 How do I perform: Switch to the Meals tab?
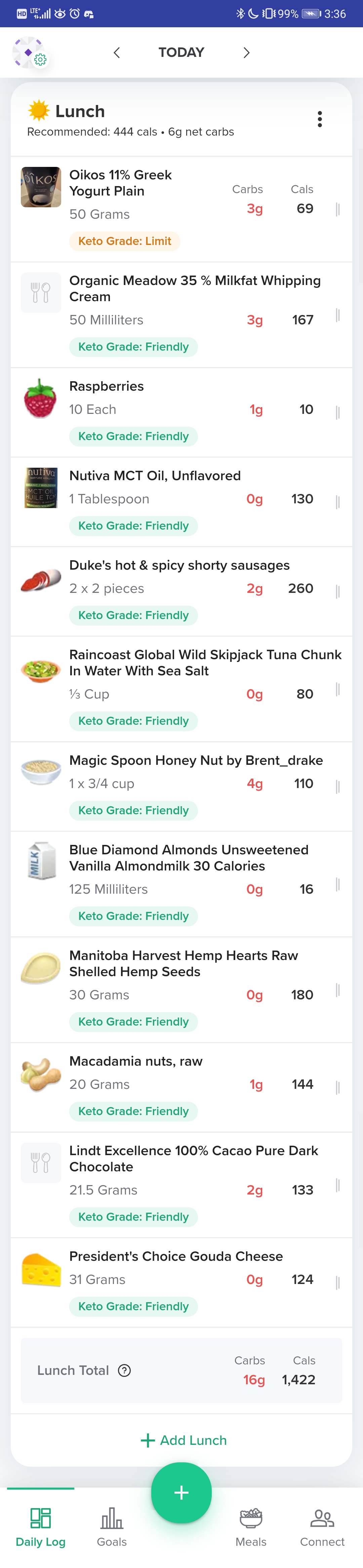250,1527
